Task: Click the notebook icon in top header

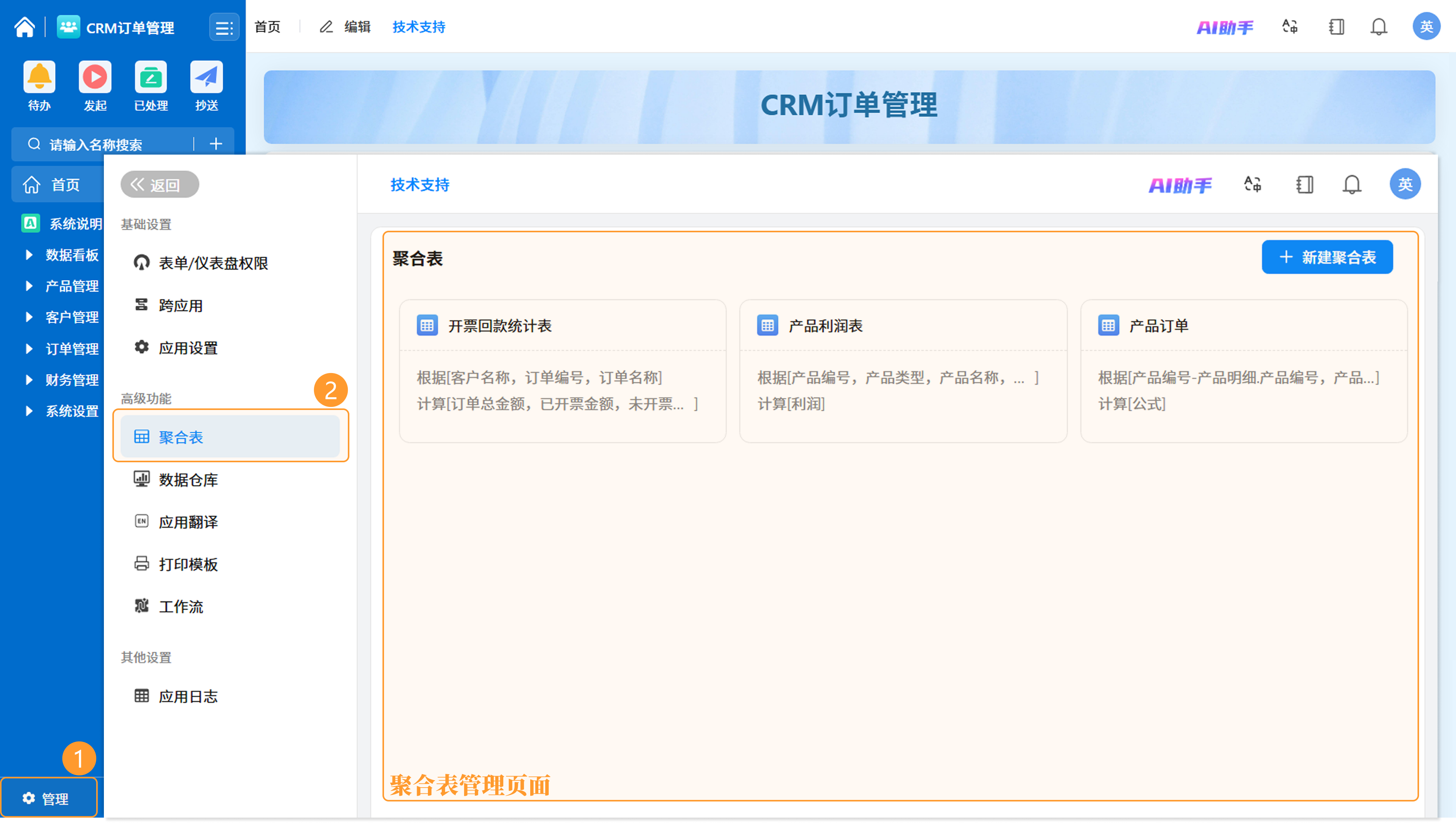Action: 1336,27
